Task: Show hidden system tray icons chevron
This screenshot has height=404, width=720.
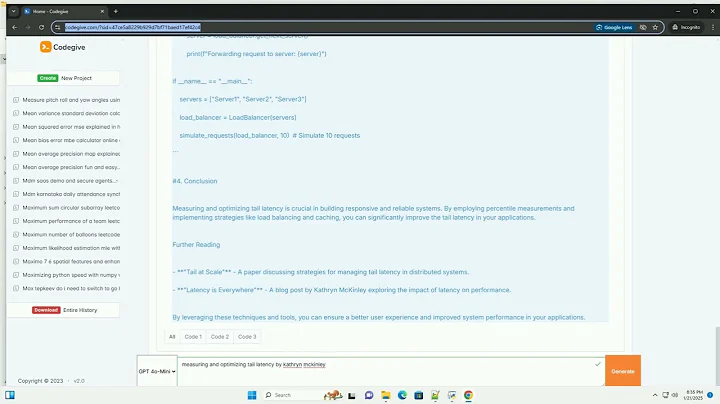Action: pyautogui.click(x=655, y=395)
